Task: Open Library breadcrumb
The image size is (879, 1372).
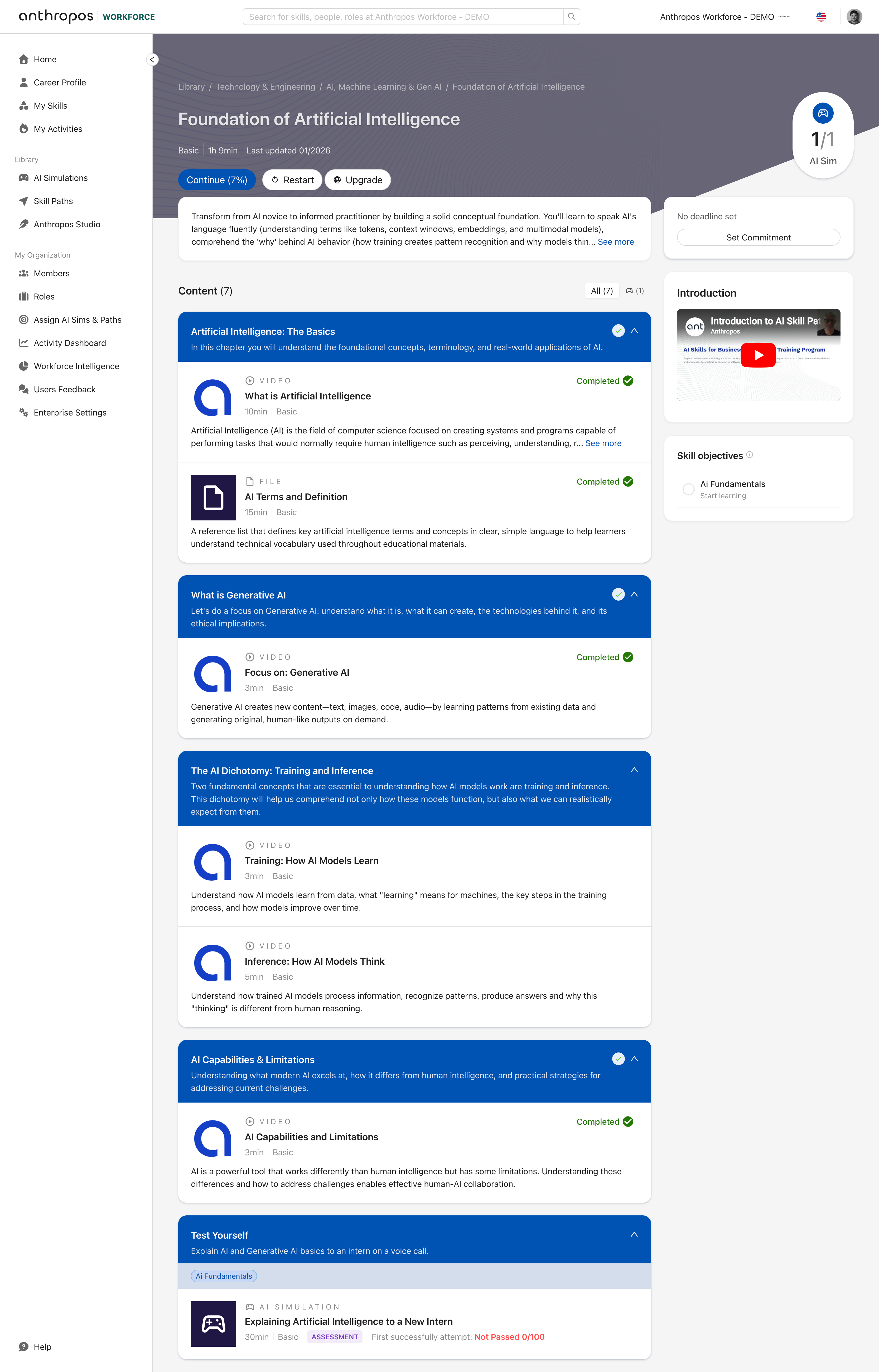Action: pos(191,87)
